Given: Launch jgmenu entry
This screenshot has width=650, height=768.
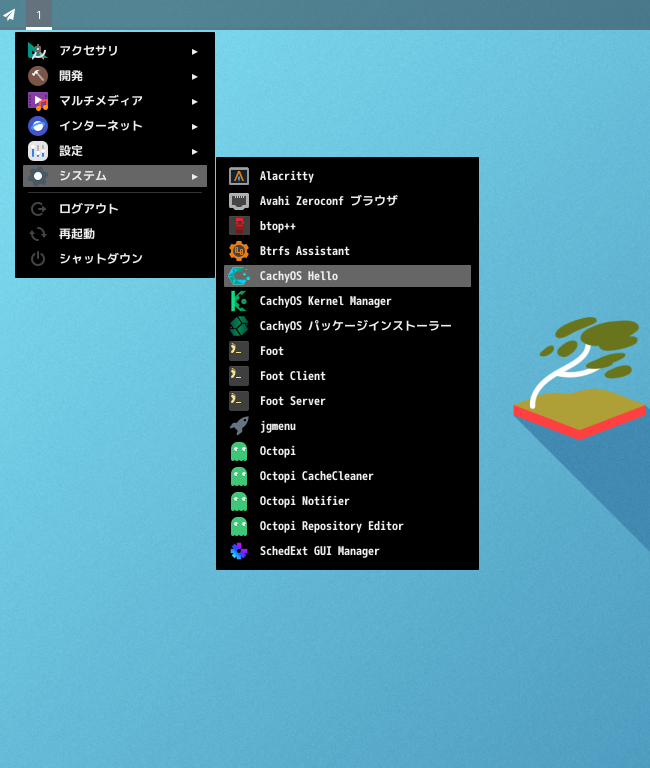Looking at the screenshot, I should (x=347, y=426).
